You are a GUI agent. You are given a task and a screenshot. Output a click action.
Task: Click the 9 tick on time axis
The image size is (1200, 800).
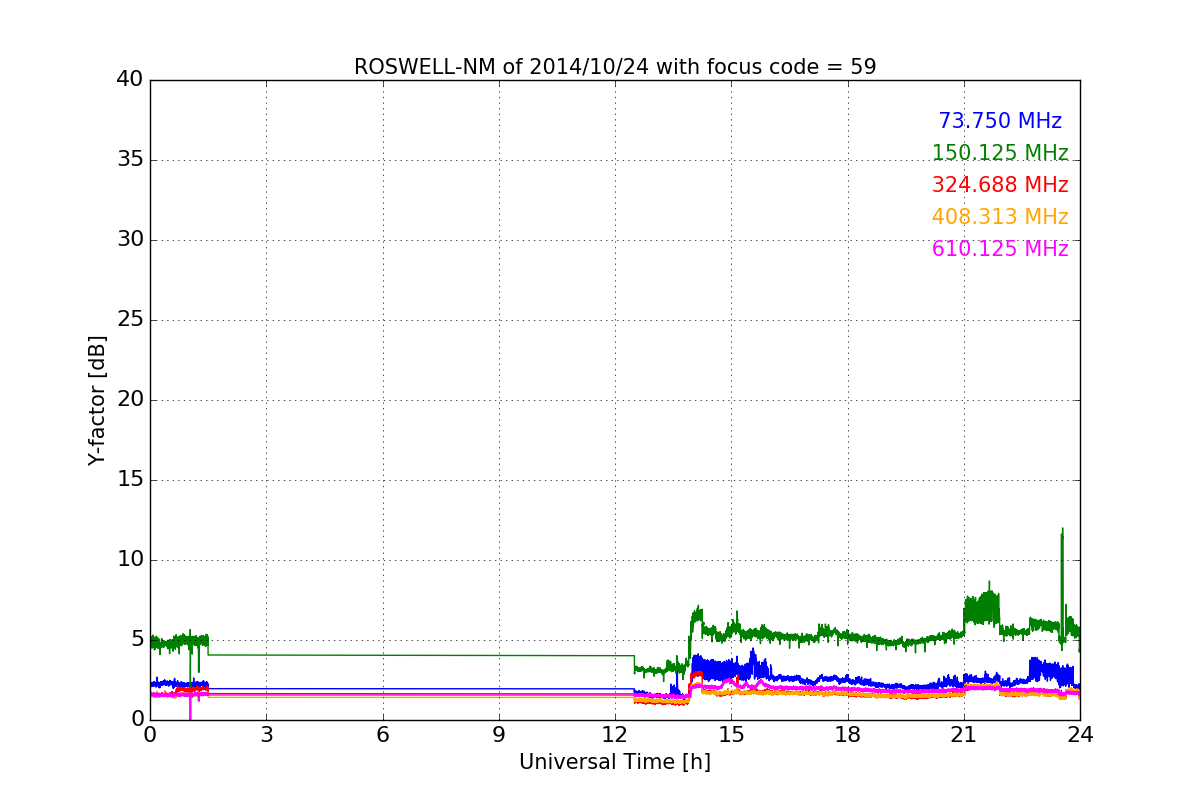[499, 735]
